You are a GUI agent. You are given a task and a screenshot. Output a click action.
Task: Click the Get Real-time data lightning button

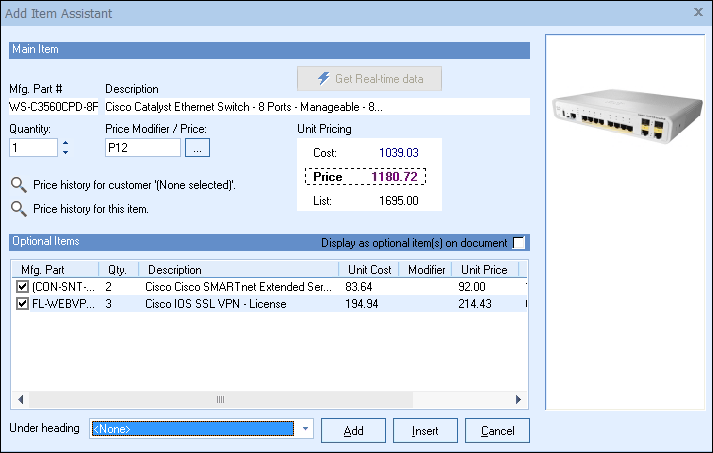[369, 79]
